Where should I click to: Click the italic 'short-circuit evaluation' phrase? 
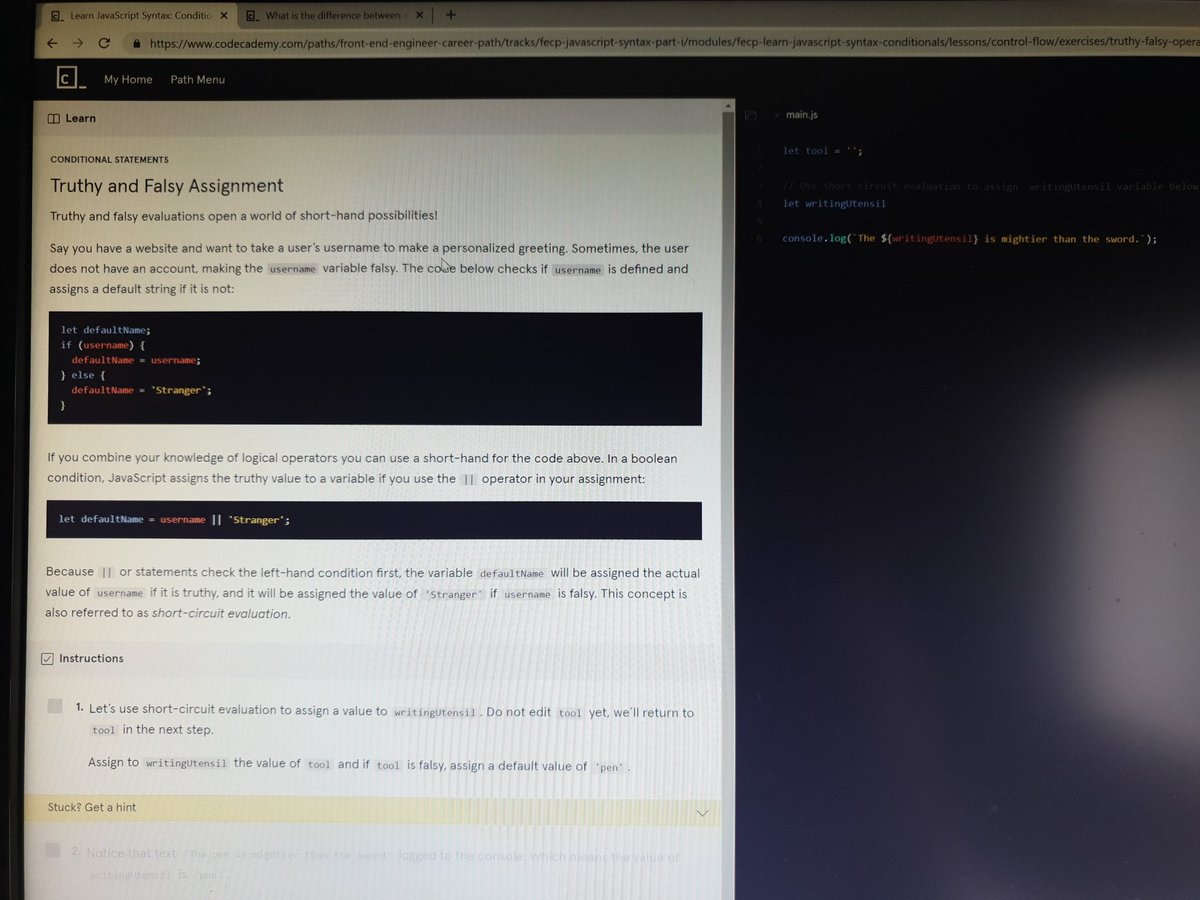[221, 614]
